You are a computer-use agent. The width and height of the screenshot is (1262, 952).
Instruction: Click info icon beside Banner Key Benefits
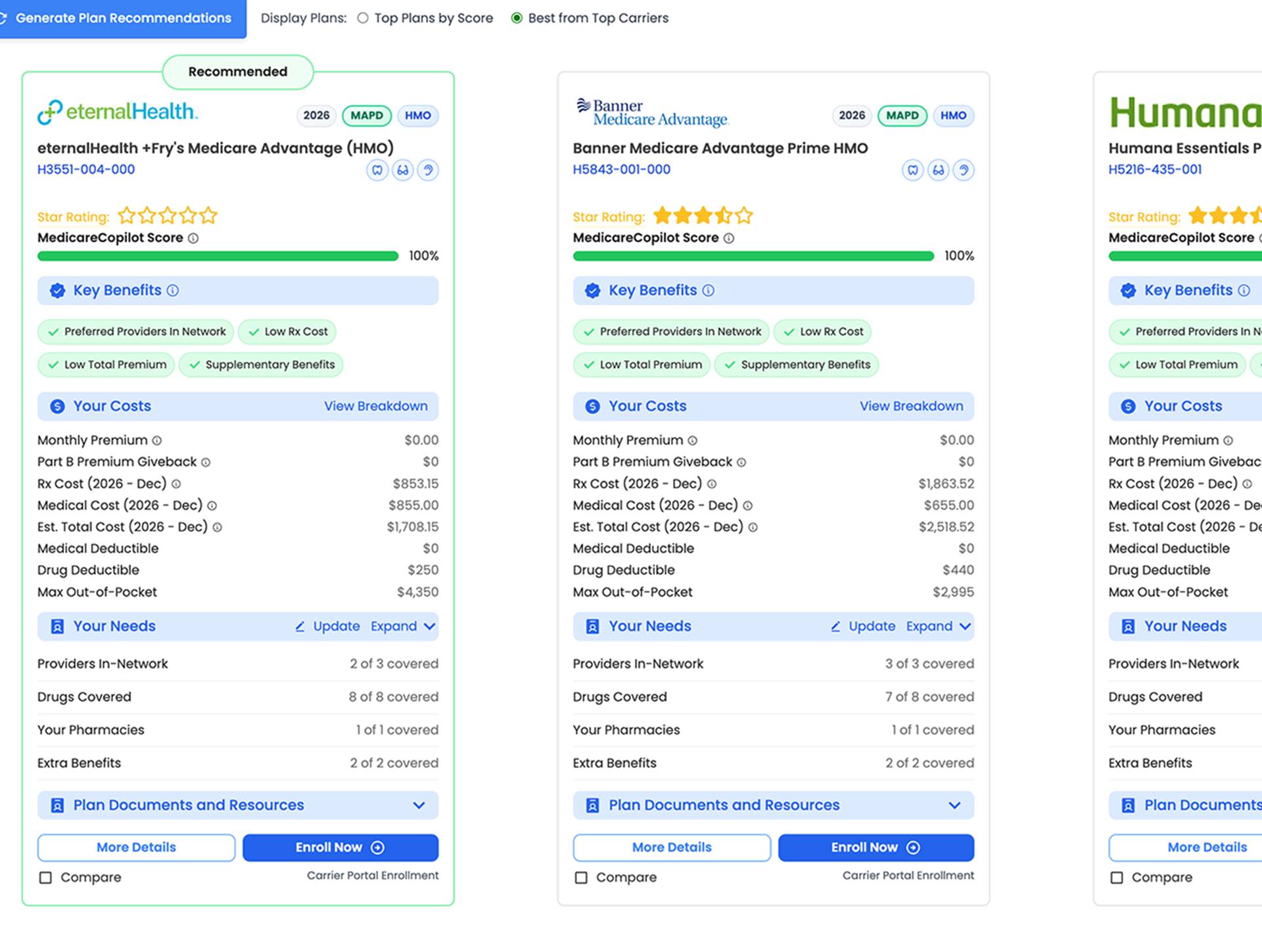[x=709, y=290]
